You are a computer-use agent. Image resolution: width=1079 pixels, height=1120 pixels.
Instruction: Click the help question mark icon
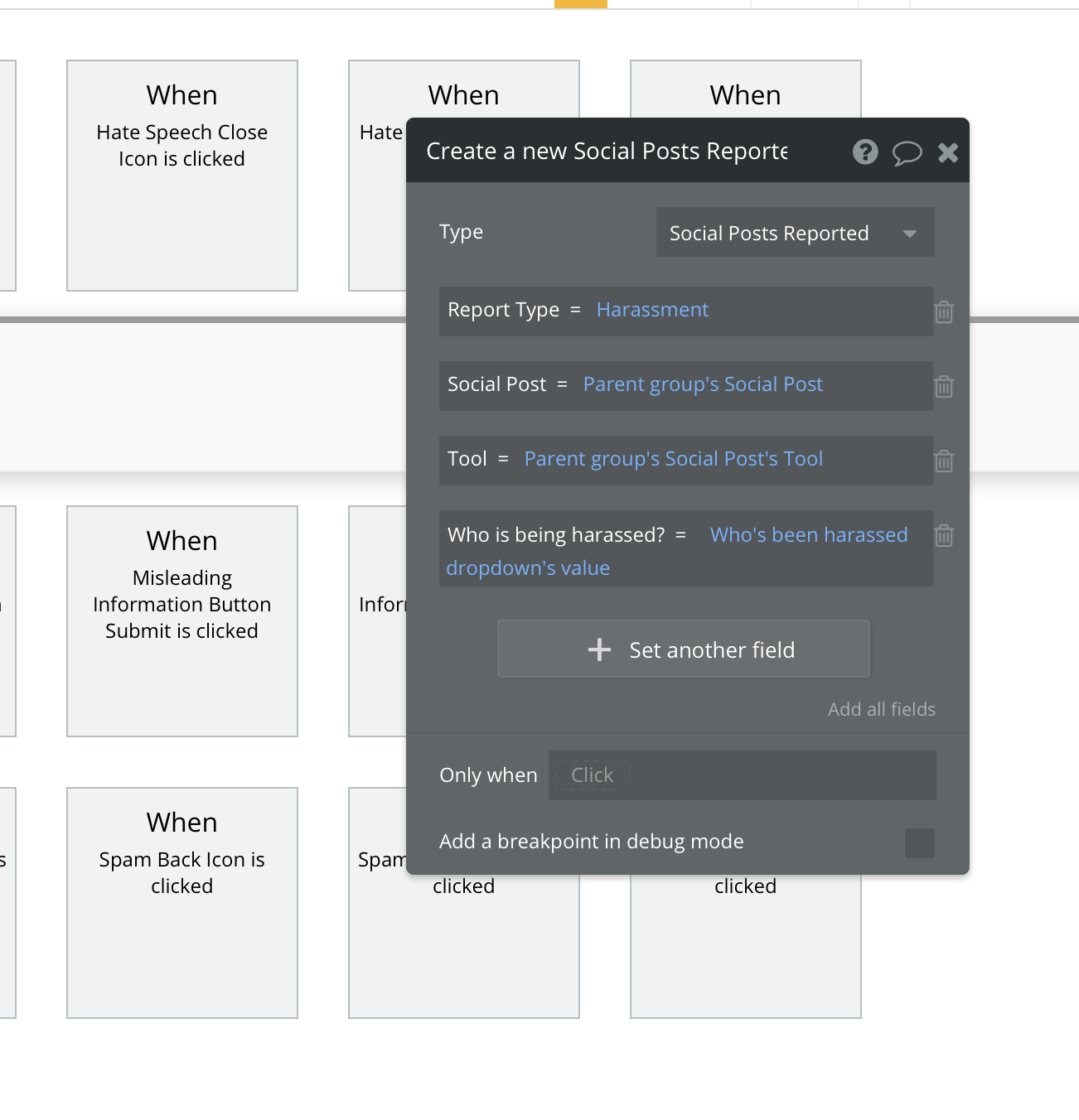point(865,152)
